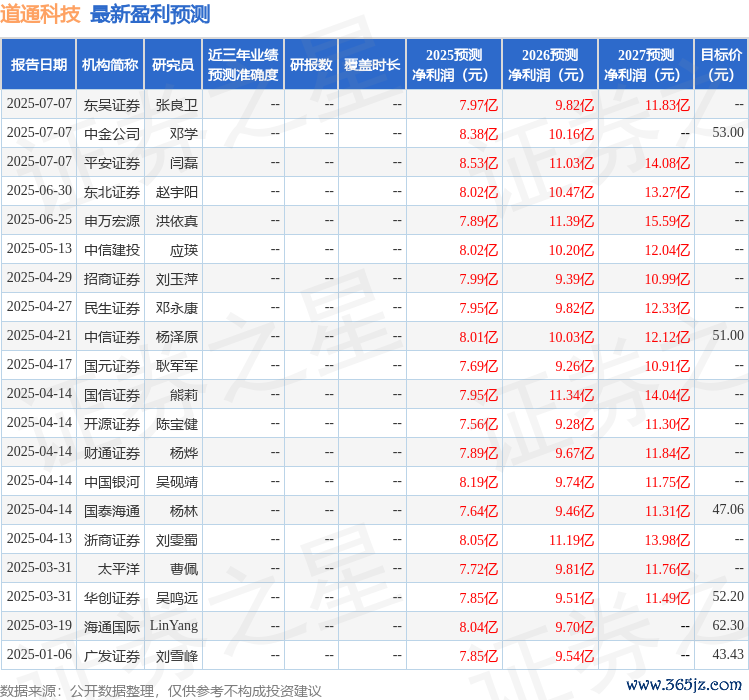
Task: Click analyst name 杨林
Action: pyautogui.click(x=184, y=511)
